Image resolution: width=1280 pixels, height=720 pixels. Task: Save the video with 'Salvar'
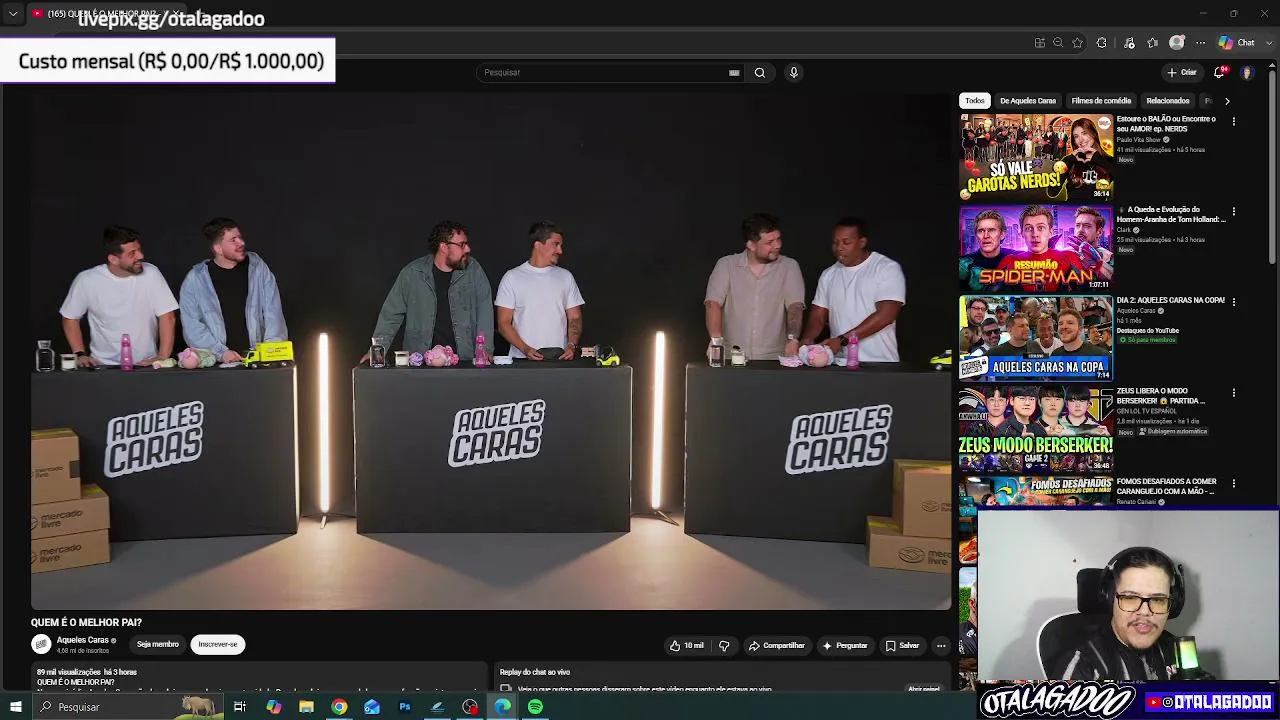coord(902,646)
